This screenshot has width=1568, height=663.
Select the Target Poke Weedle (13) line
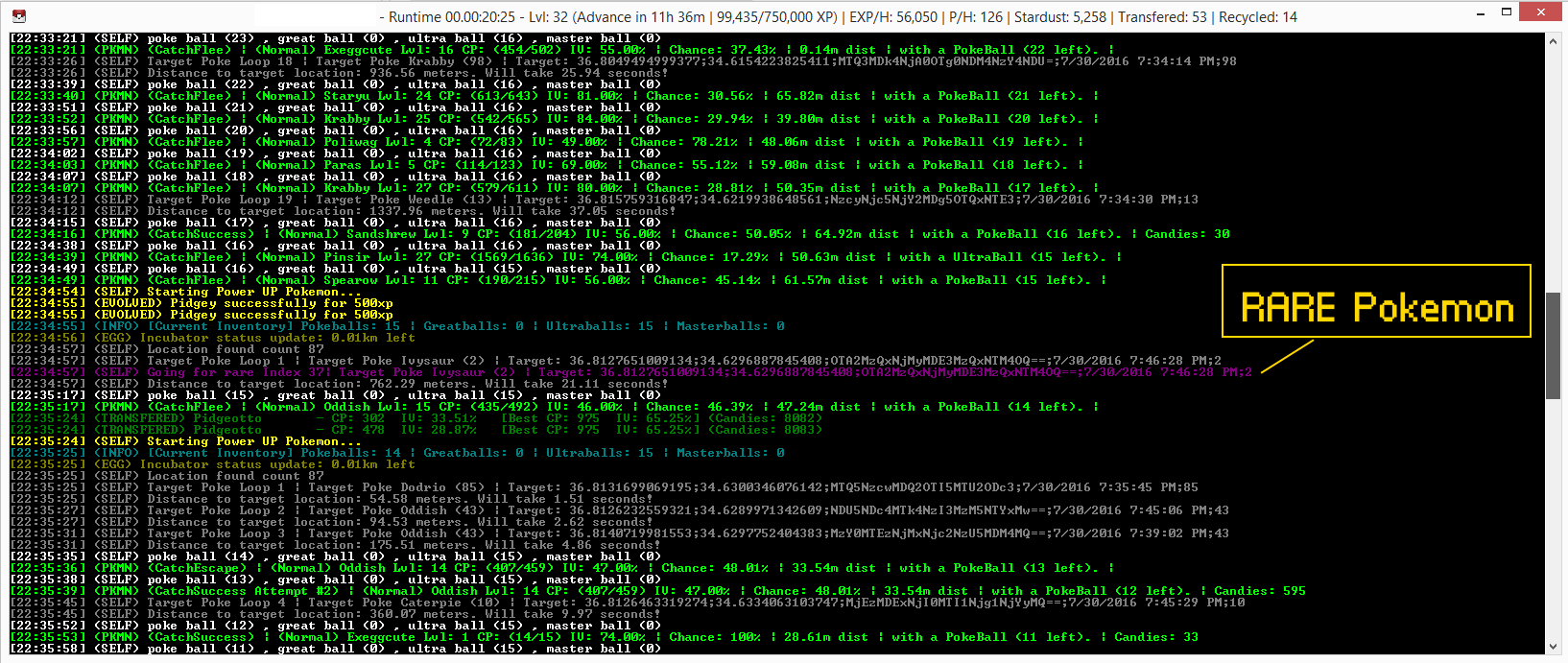(605, 200)
